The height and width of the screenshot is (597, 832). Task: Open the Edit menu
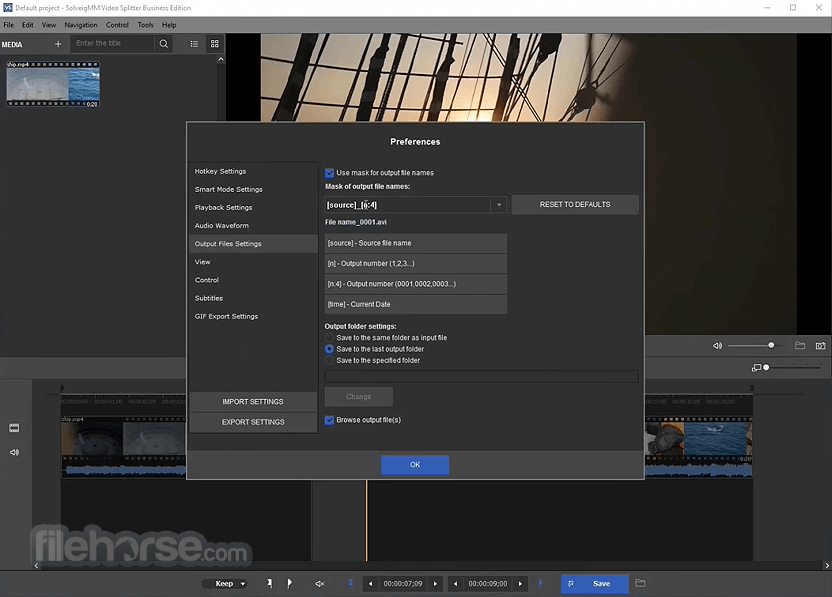pos(28,25)
